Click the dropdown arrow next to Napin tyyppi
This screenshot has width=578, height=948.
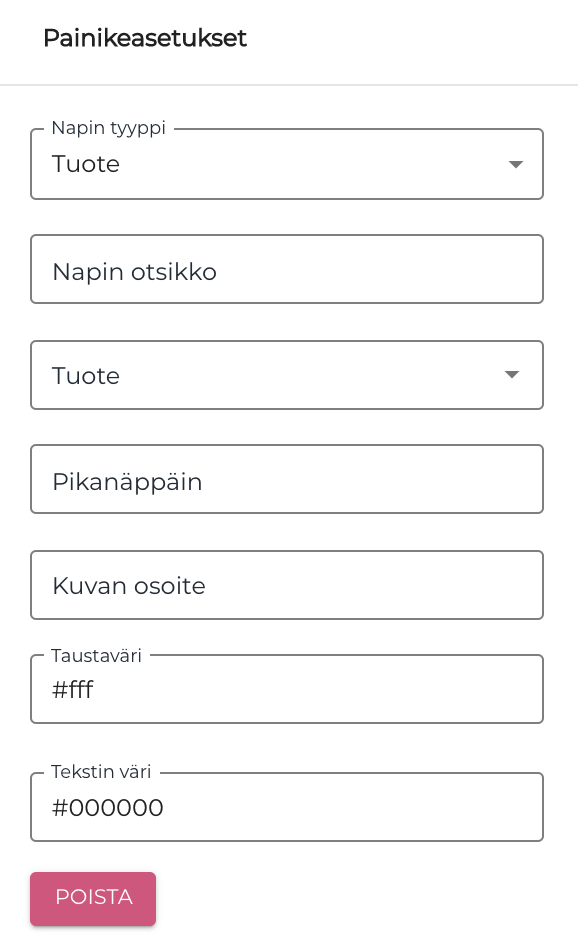click(x=516, y=164)
